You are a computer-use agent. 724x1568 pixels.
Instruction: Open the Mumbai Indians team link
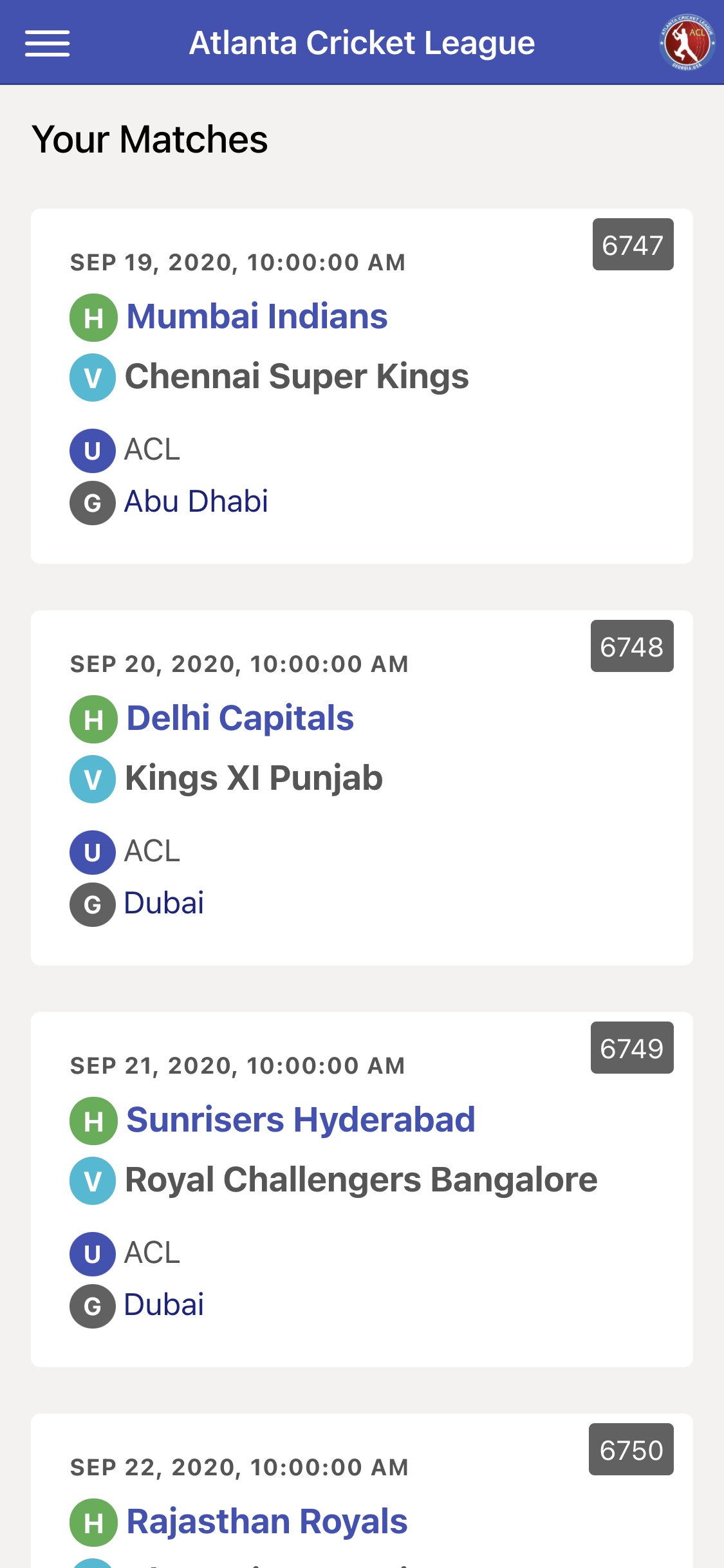tap(257, 316)
